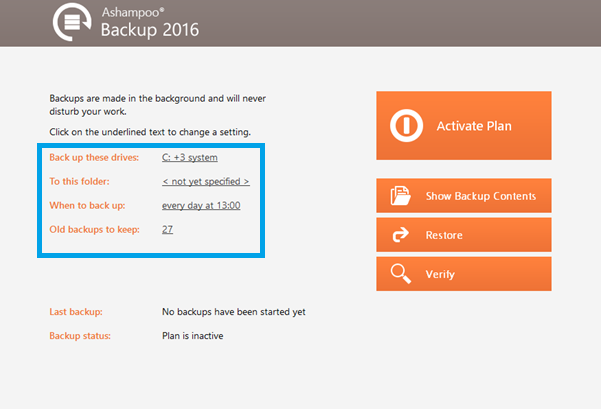Screen dimensions: 601x409
Task: Click the curved arrow Restore icon
Action: (401, 235)
